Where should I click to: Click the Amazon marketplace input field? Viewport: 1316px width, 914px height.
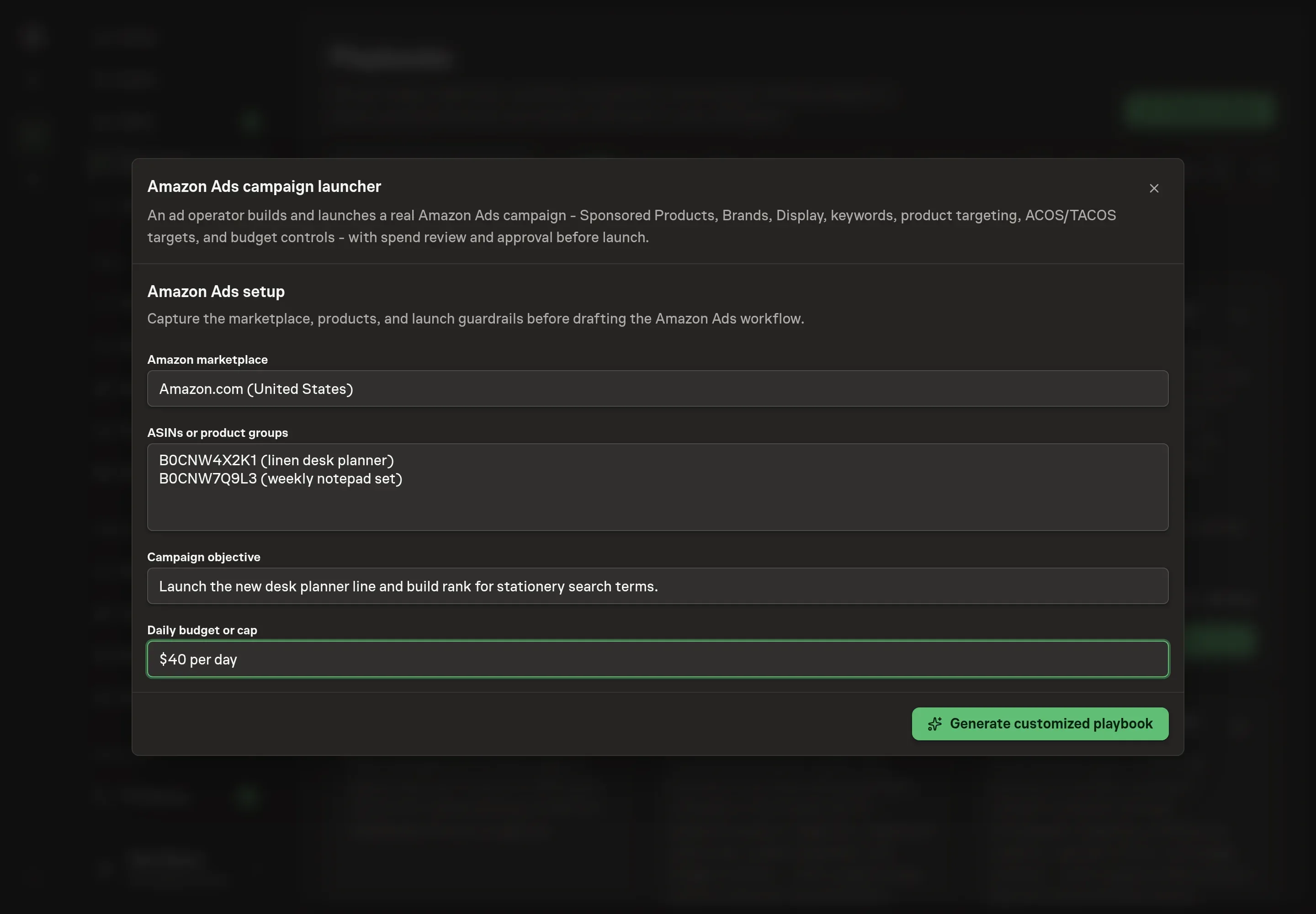point(658,388)
